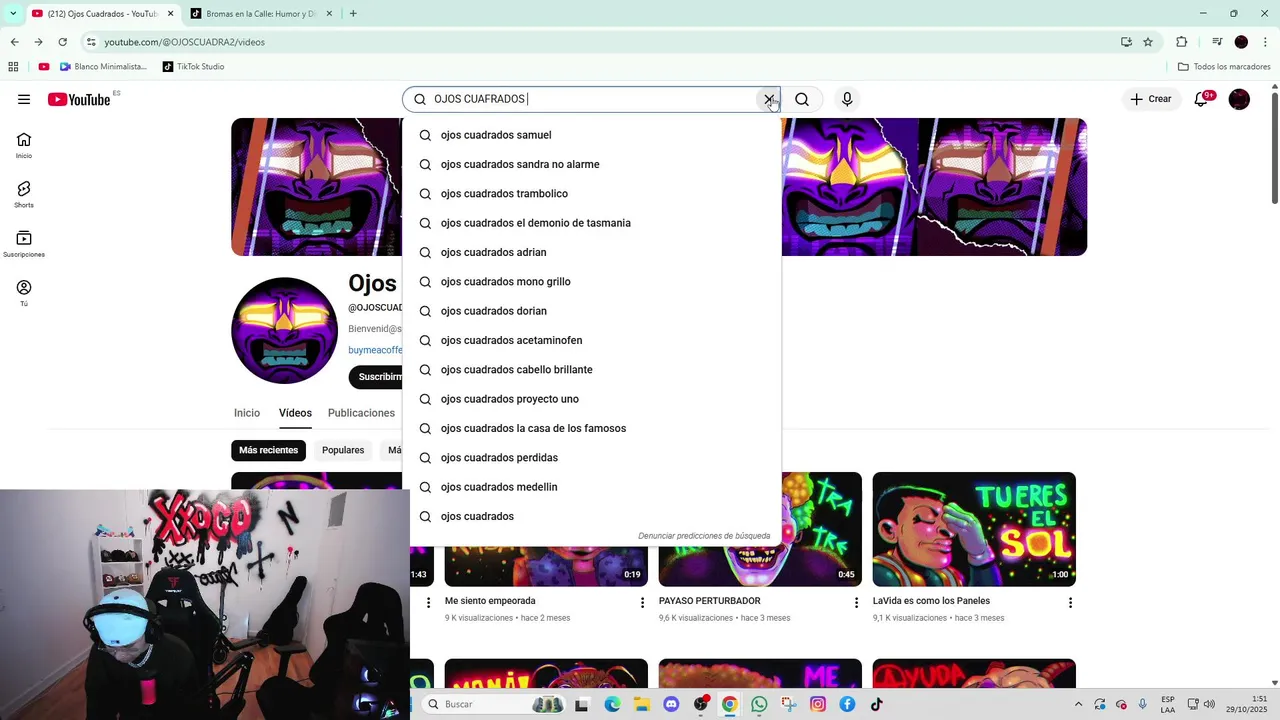Viewport: 1280px width, 720px height.
Task: Open TikTok from the taskbar
Action: click(877, 704)
